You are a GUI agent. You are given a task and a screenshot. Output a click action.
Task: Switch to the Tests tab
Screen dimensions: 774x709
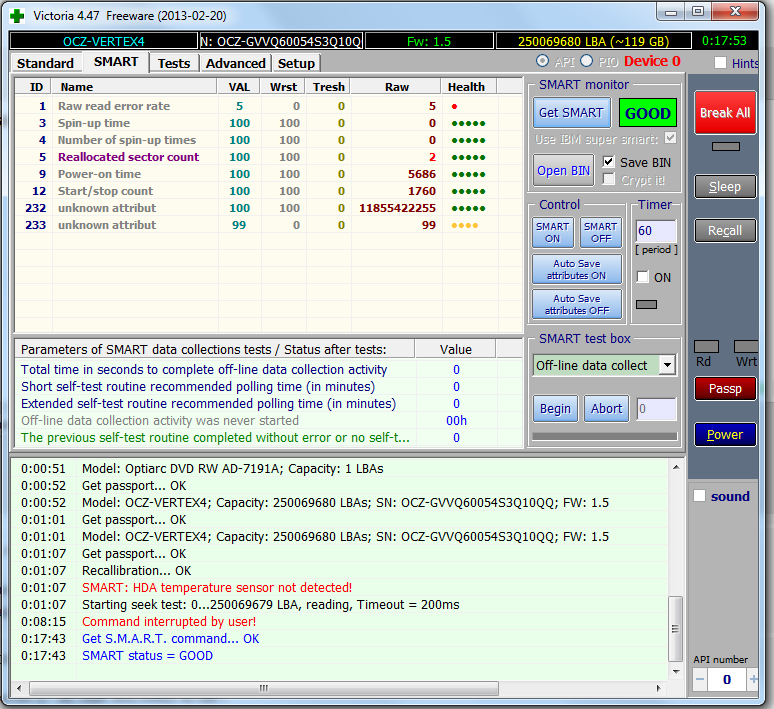point(174,63)
